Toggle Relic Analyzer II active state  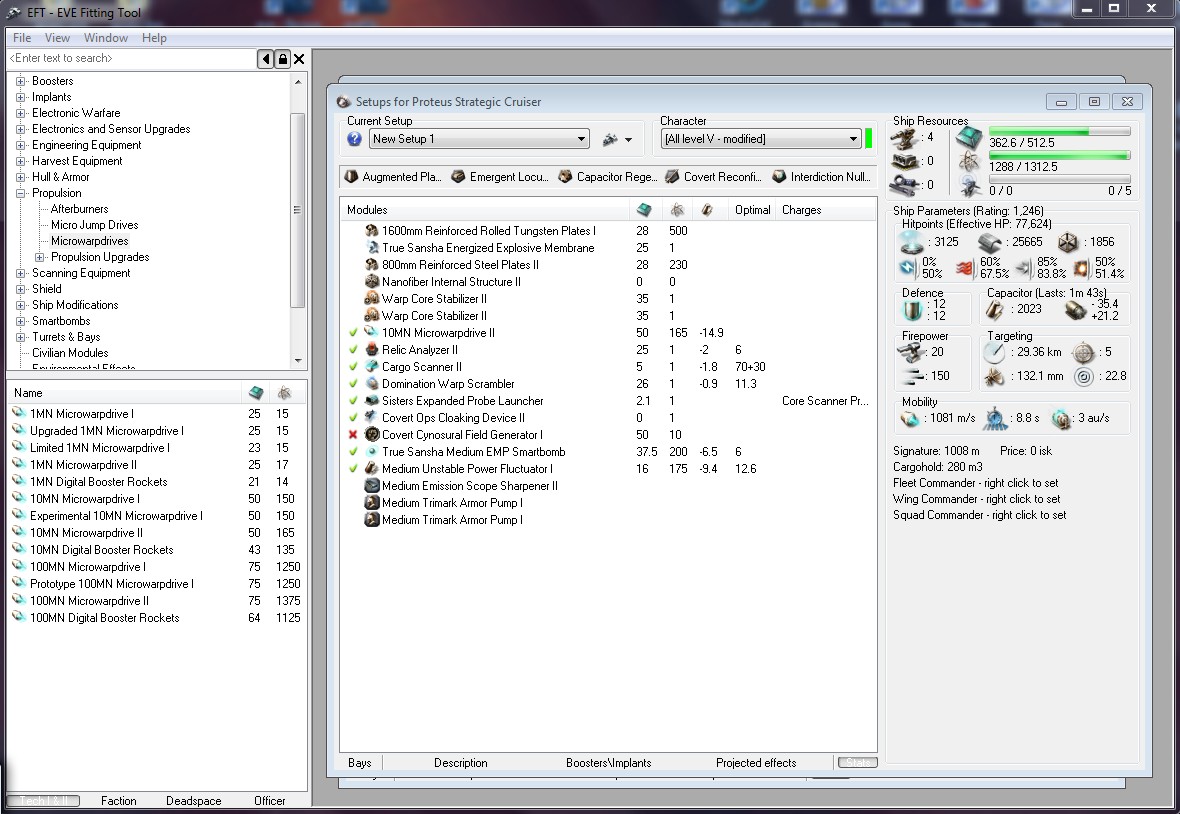[x=353, y=350]
